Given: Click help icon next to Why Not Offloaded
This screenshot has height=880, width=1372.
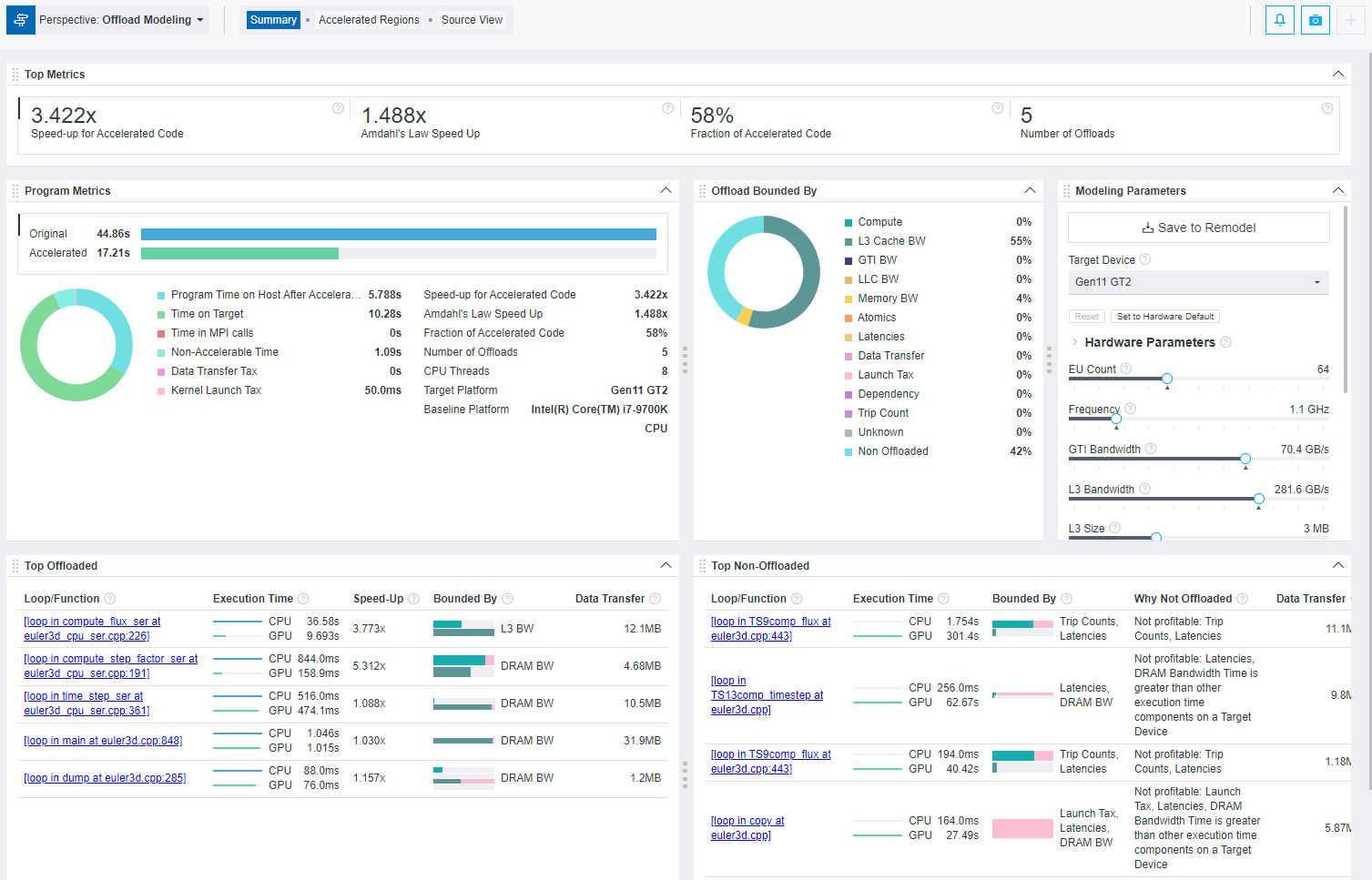Looking at the screenshot, I should click(x=1243, y=599).
